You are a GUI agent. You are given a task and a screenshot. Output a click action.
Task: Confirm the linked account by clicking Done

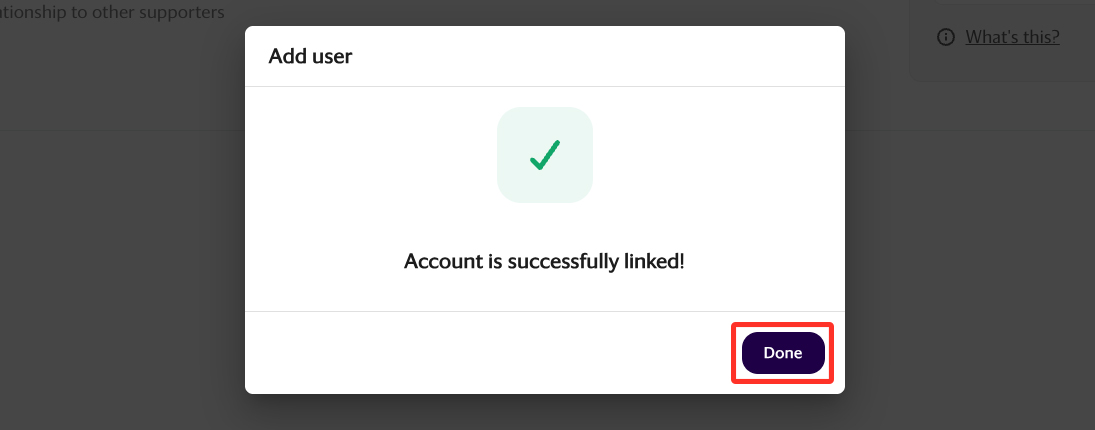pos(783,353)
